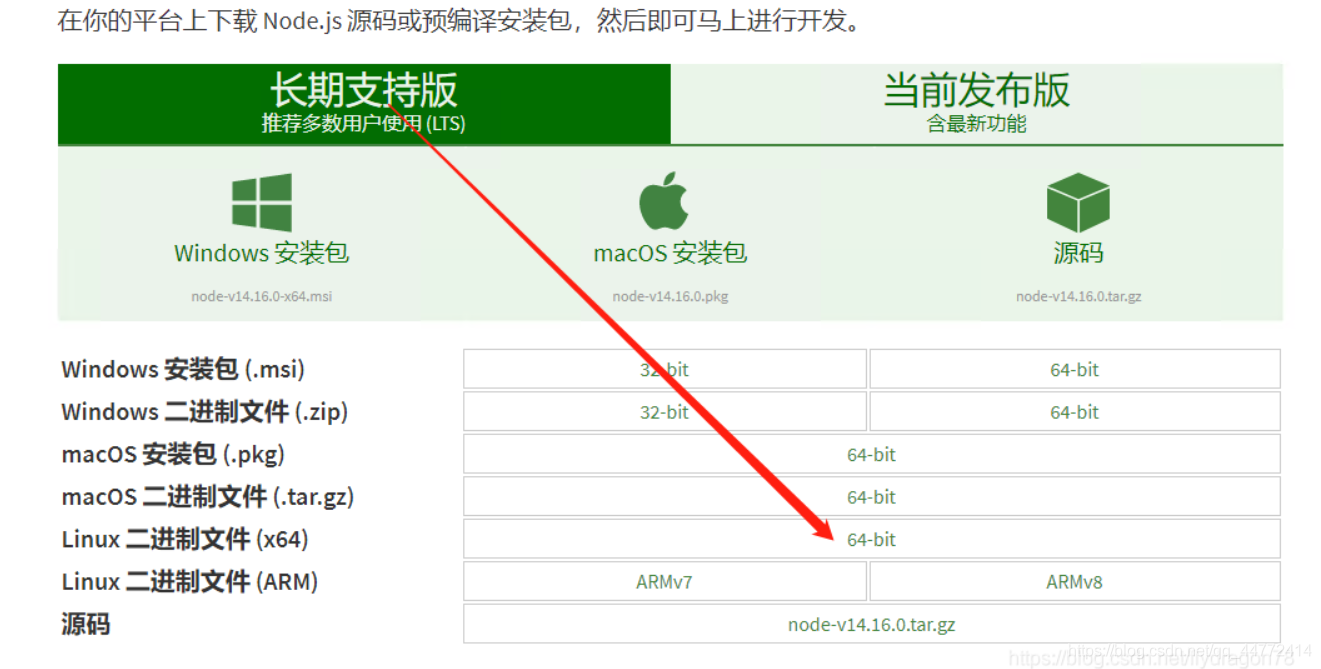1321x669 pixels.
Task: Click the 源码 row label in the table
Action: point(86,625)
